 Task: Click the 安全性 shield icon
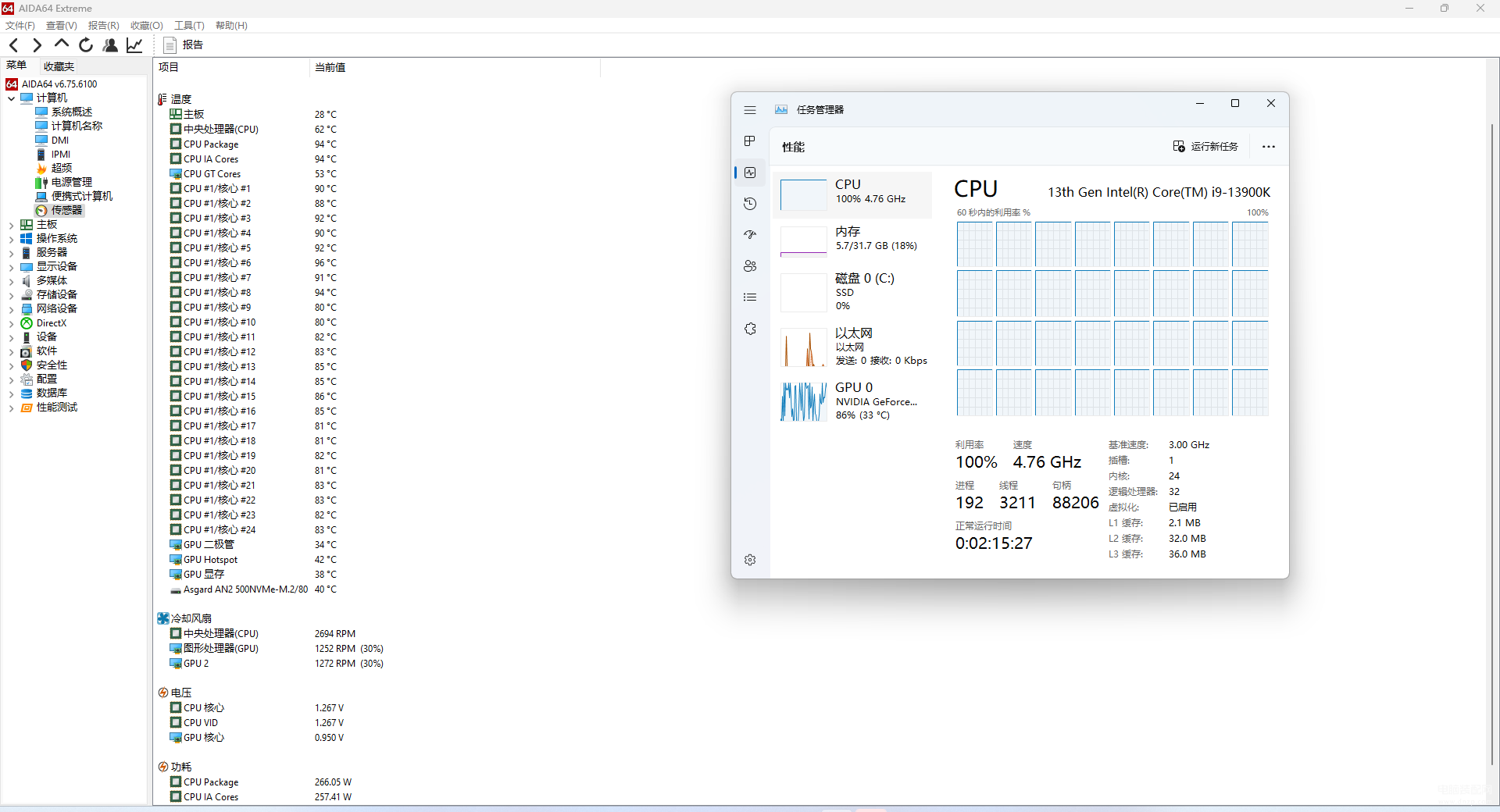(27, 365)
